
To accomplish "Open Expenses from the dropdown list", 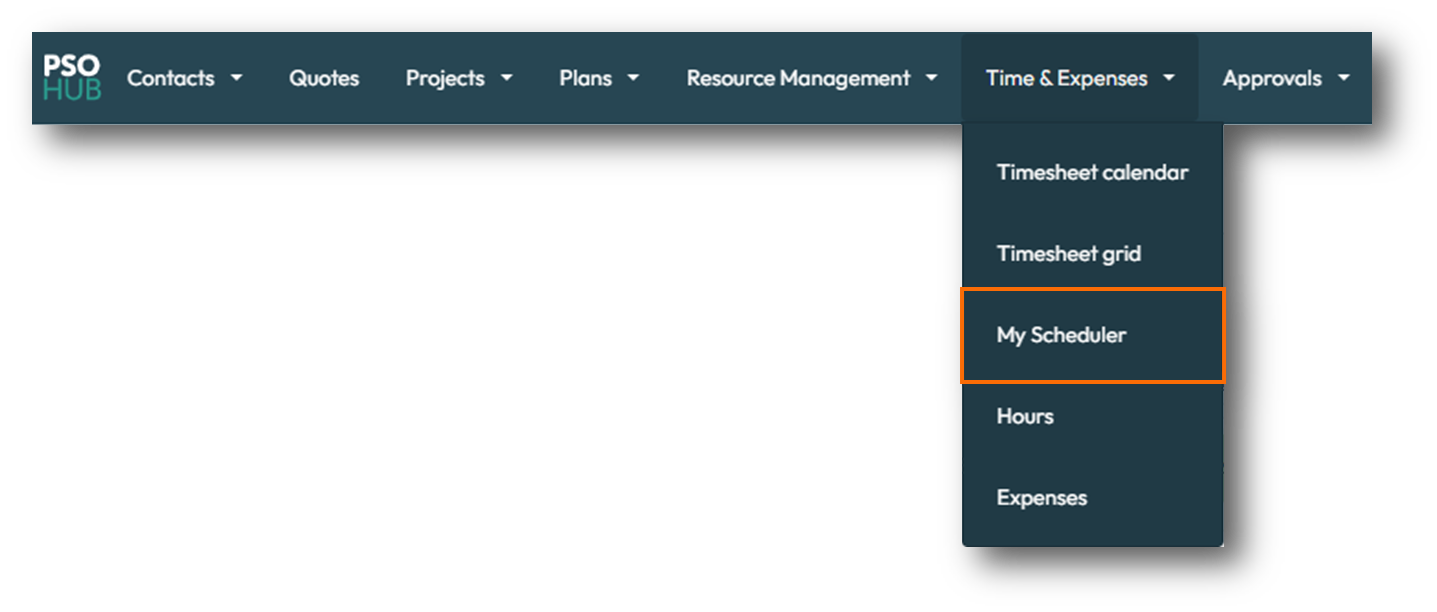I will 1041,498.
